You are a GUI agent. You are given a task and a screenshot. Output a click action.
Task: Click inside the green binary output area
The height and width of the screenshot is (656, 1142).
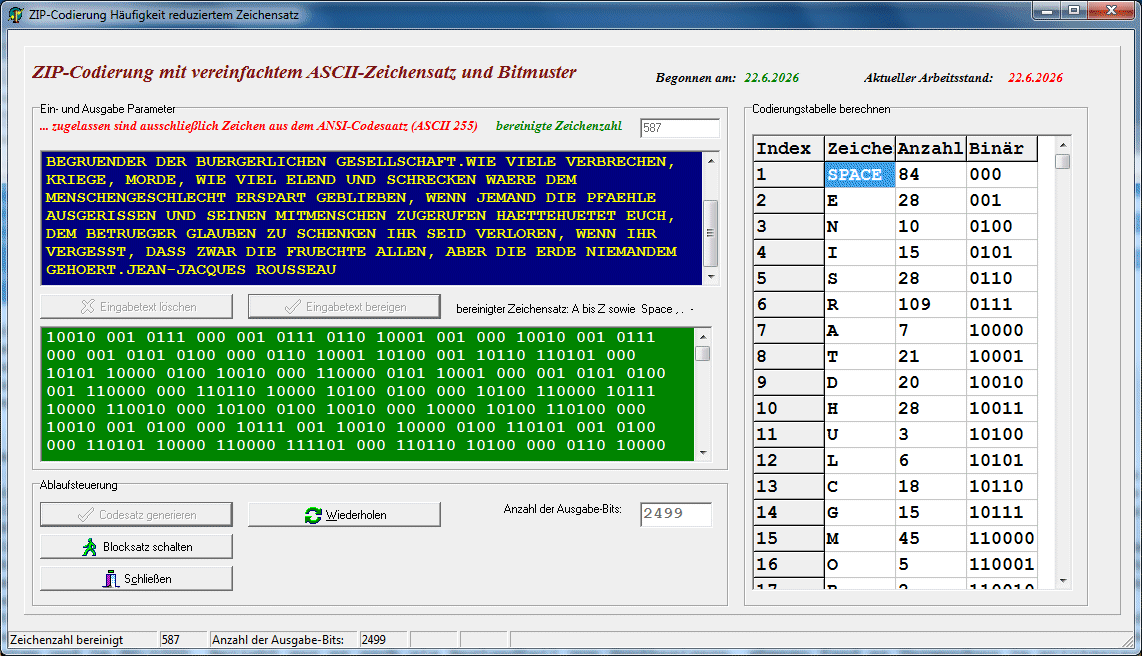point(367,394)
